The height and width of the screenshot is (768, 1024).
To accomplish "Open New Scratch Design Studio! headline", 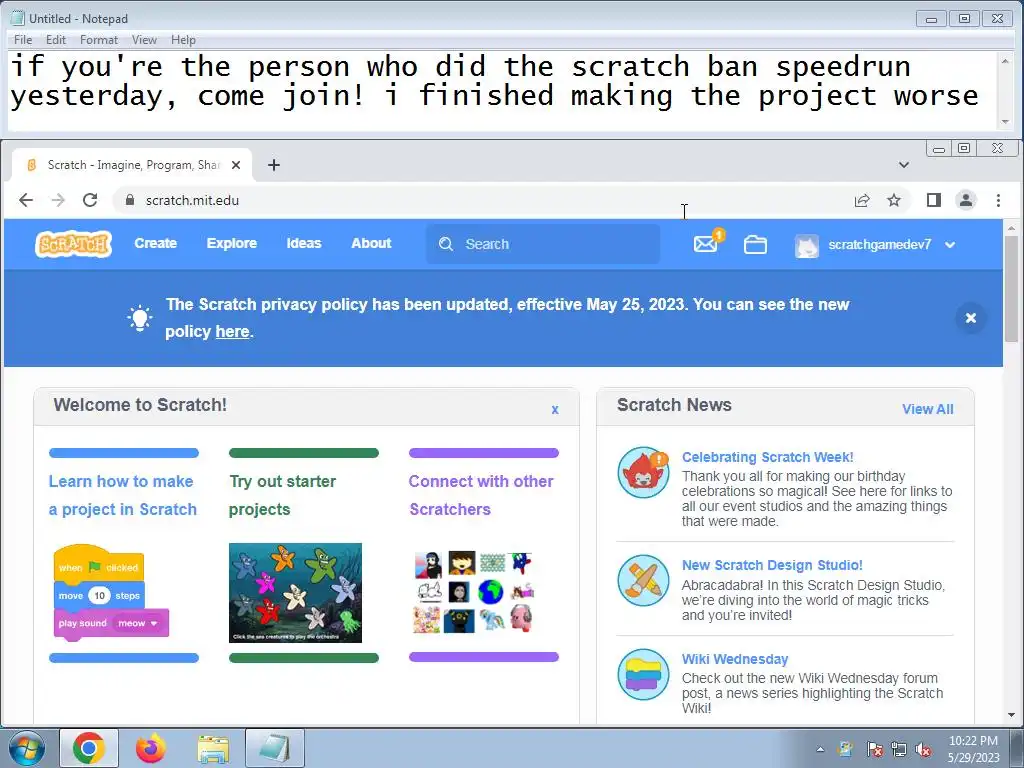I will (x=772, y=565).
